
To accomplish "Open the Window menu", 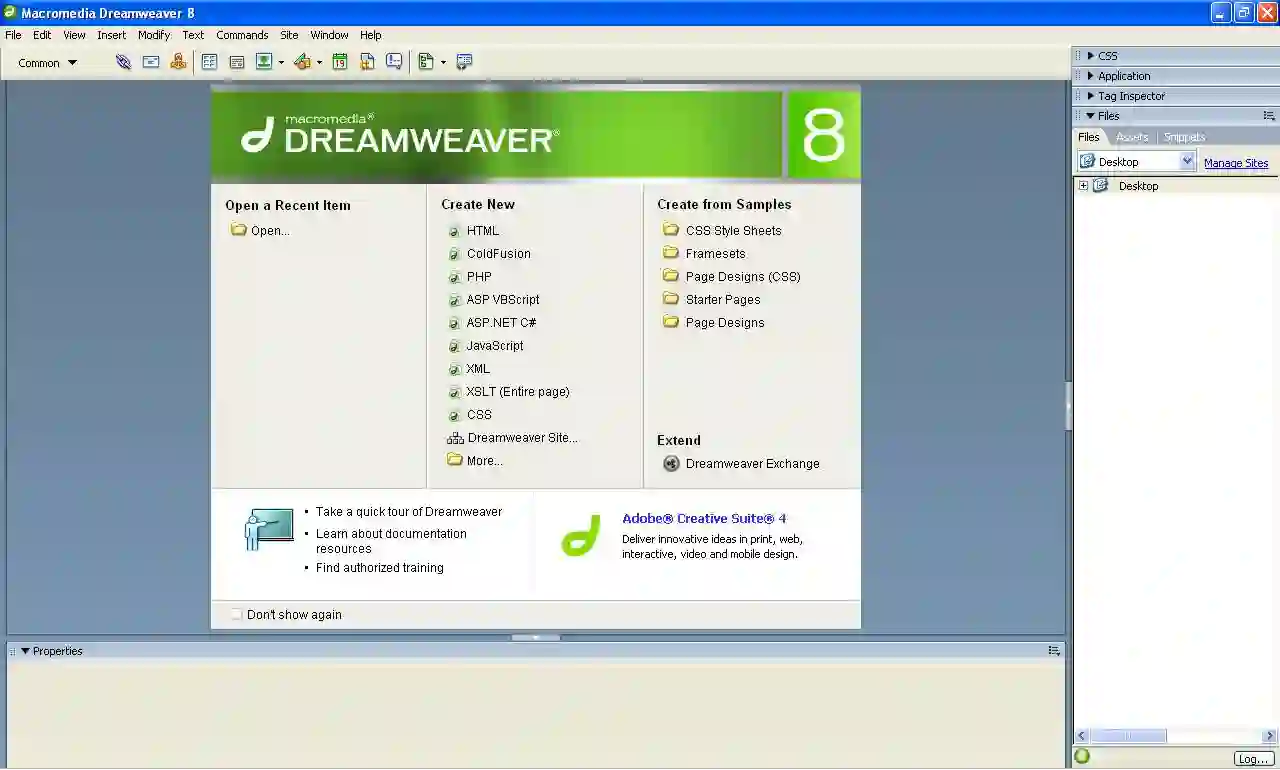I will (329, 35).
